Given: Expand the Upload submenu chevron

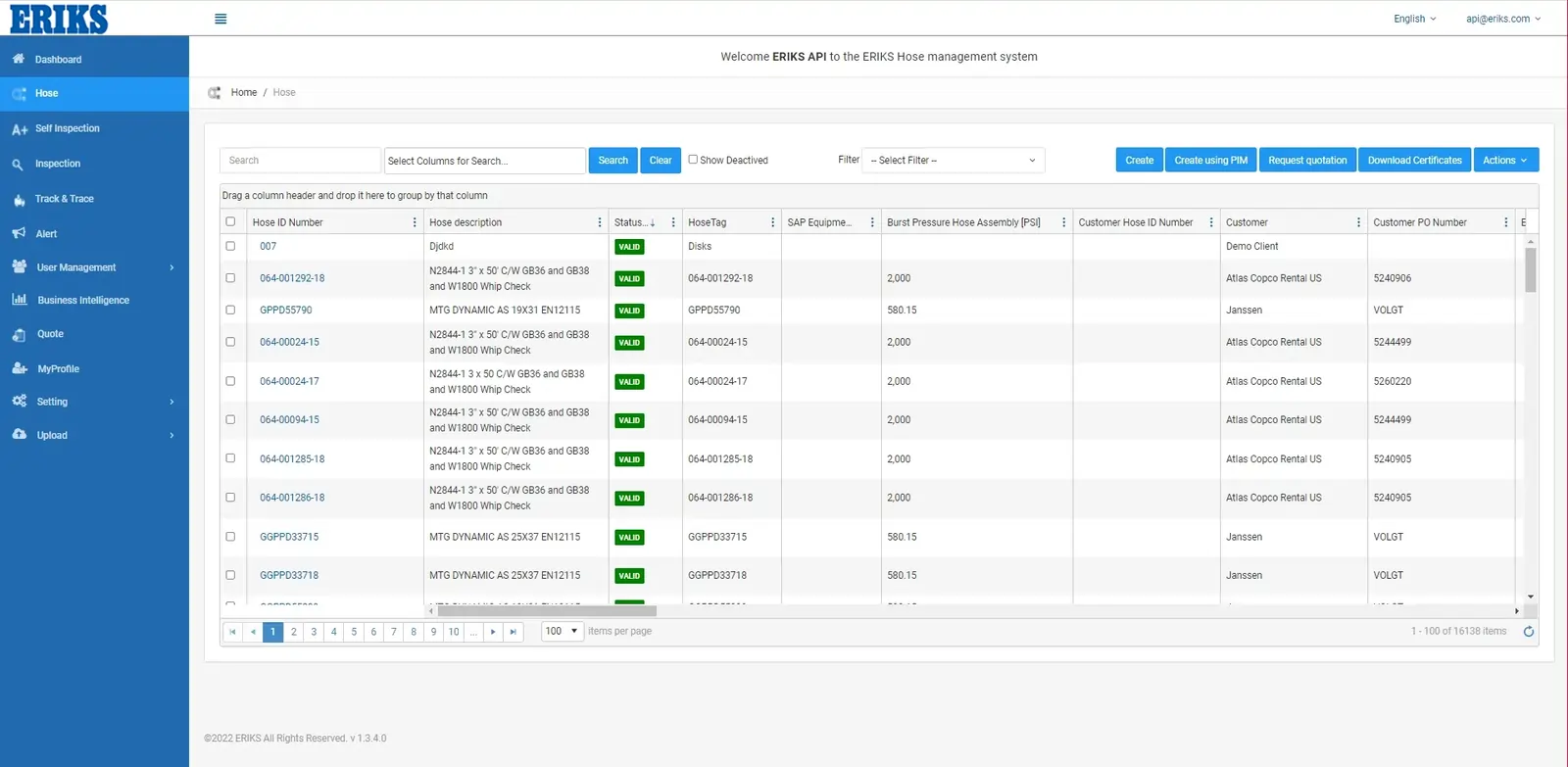Looking at the screenshot, I should pos(171,435).
